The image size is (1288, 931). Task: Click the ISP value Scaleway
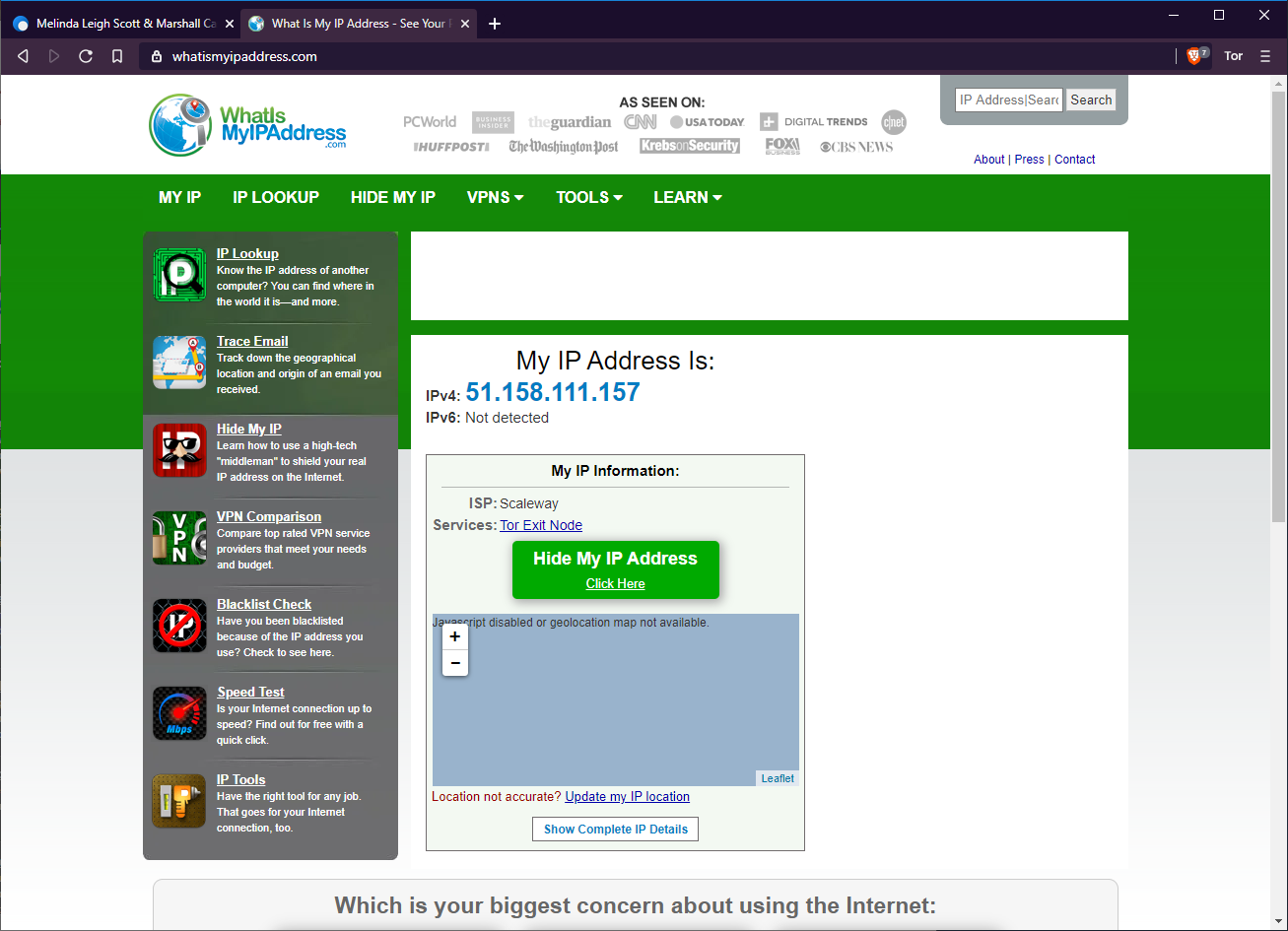coord(529,503)
